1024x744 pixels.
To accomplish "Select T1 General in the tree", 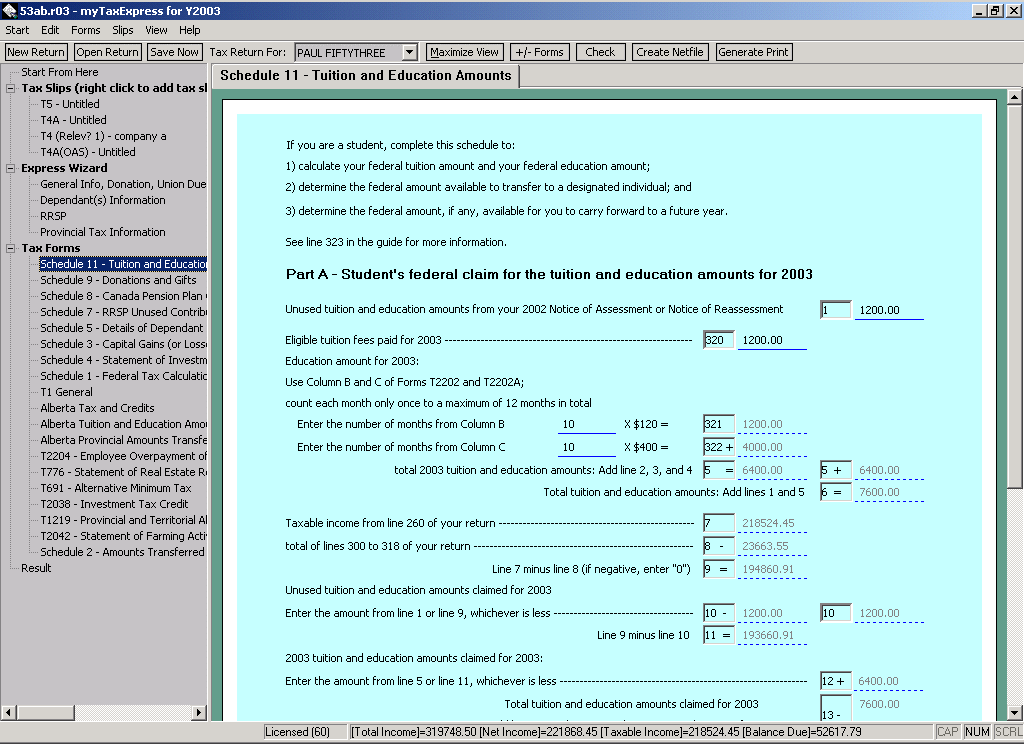I will (66, 392).
